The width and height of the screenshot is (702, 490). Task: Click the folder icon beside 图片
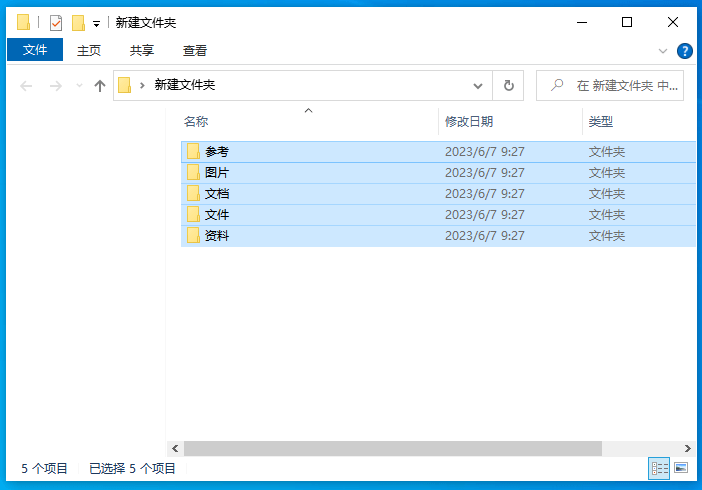(x=193, y=172)
